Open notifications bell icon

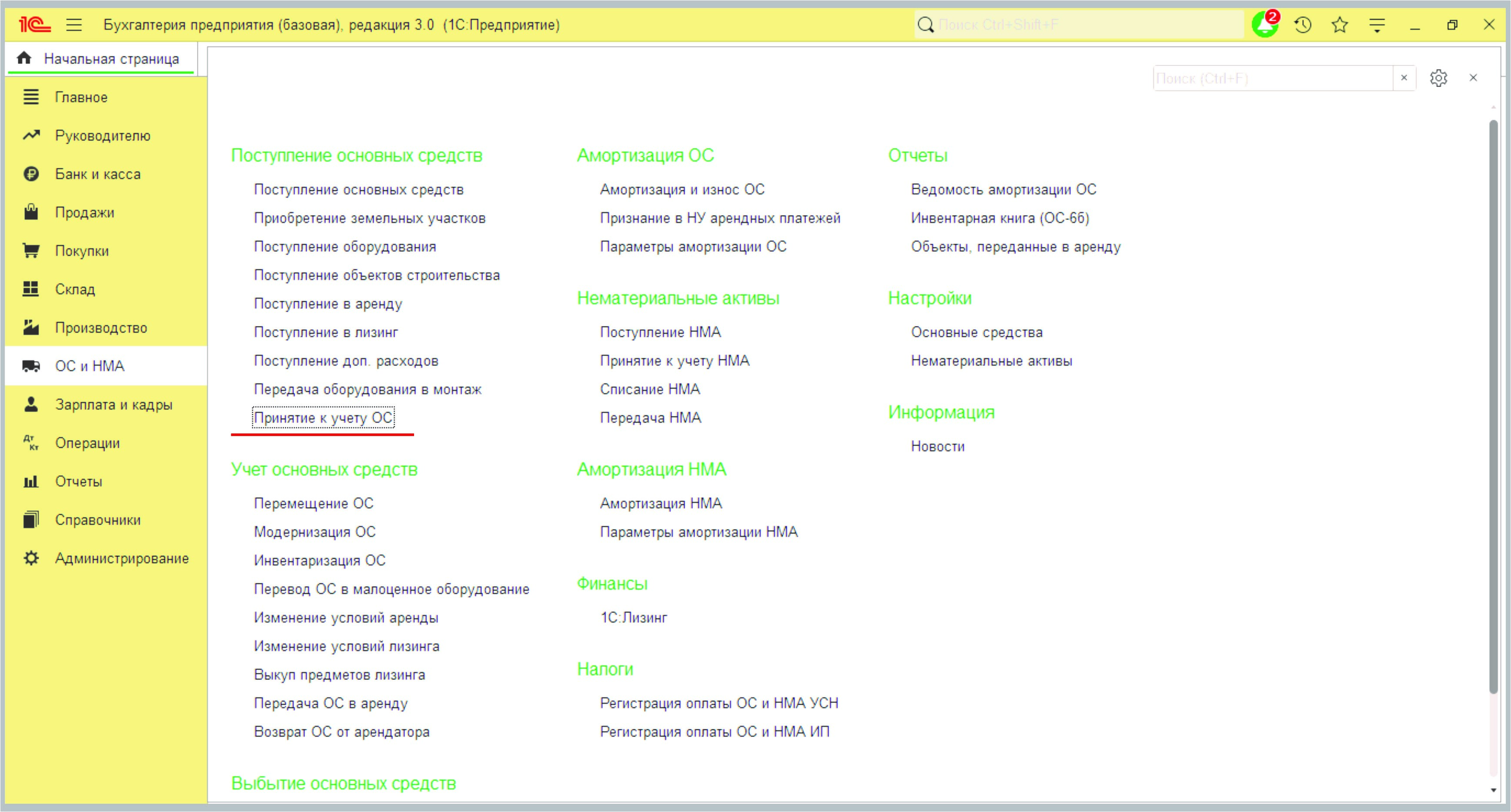[x=1264, y=25]
